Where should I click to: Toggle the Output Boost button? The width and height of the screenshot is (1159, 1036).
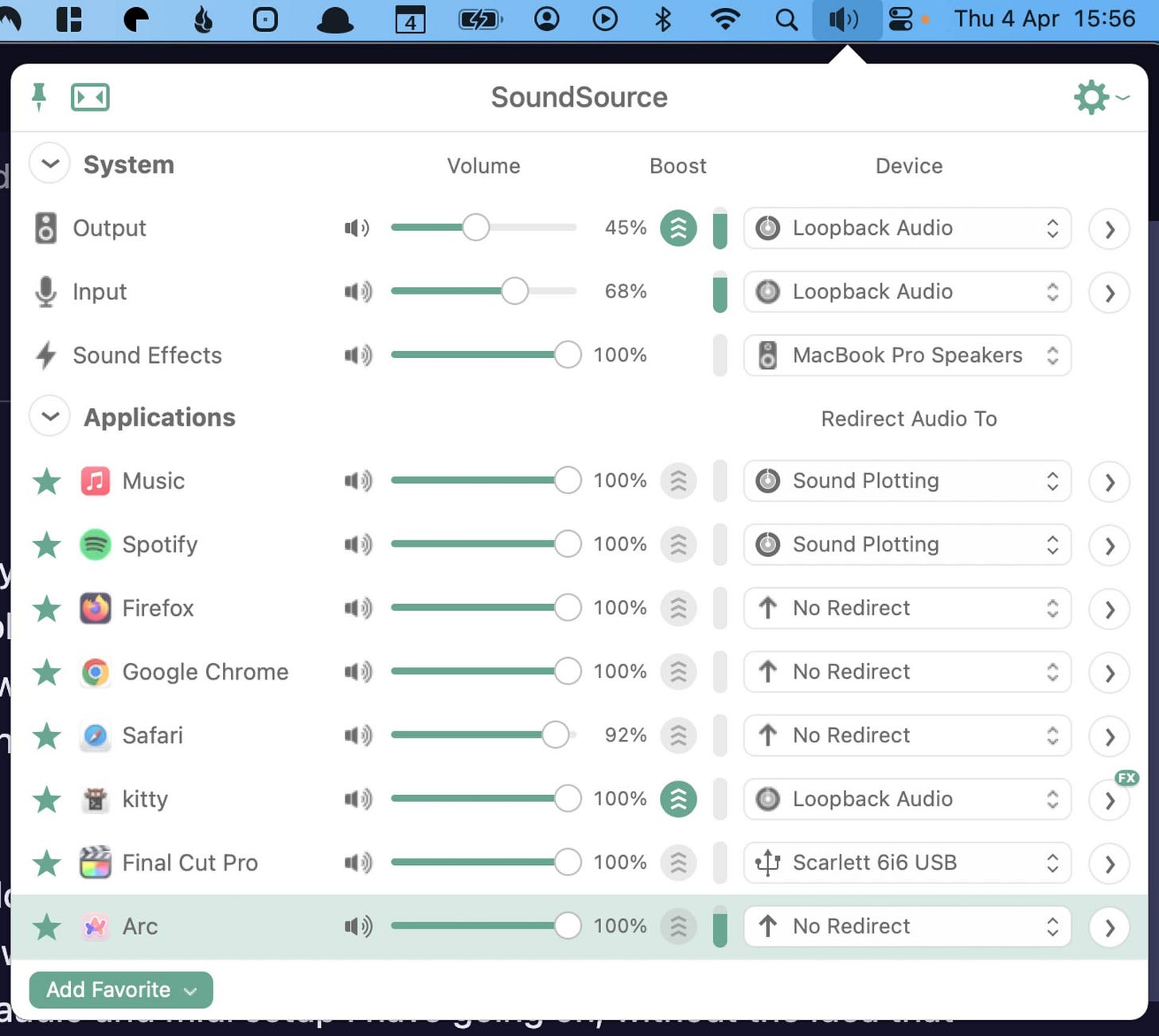(x=678, y=228)
